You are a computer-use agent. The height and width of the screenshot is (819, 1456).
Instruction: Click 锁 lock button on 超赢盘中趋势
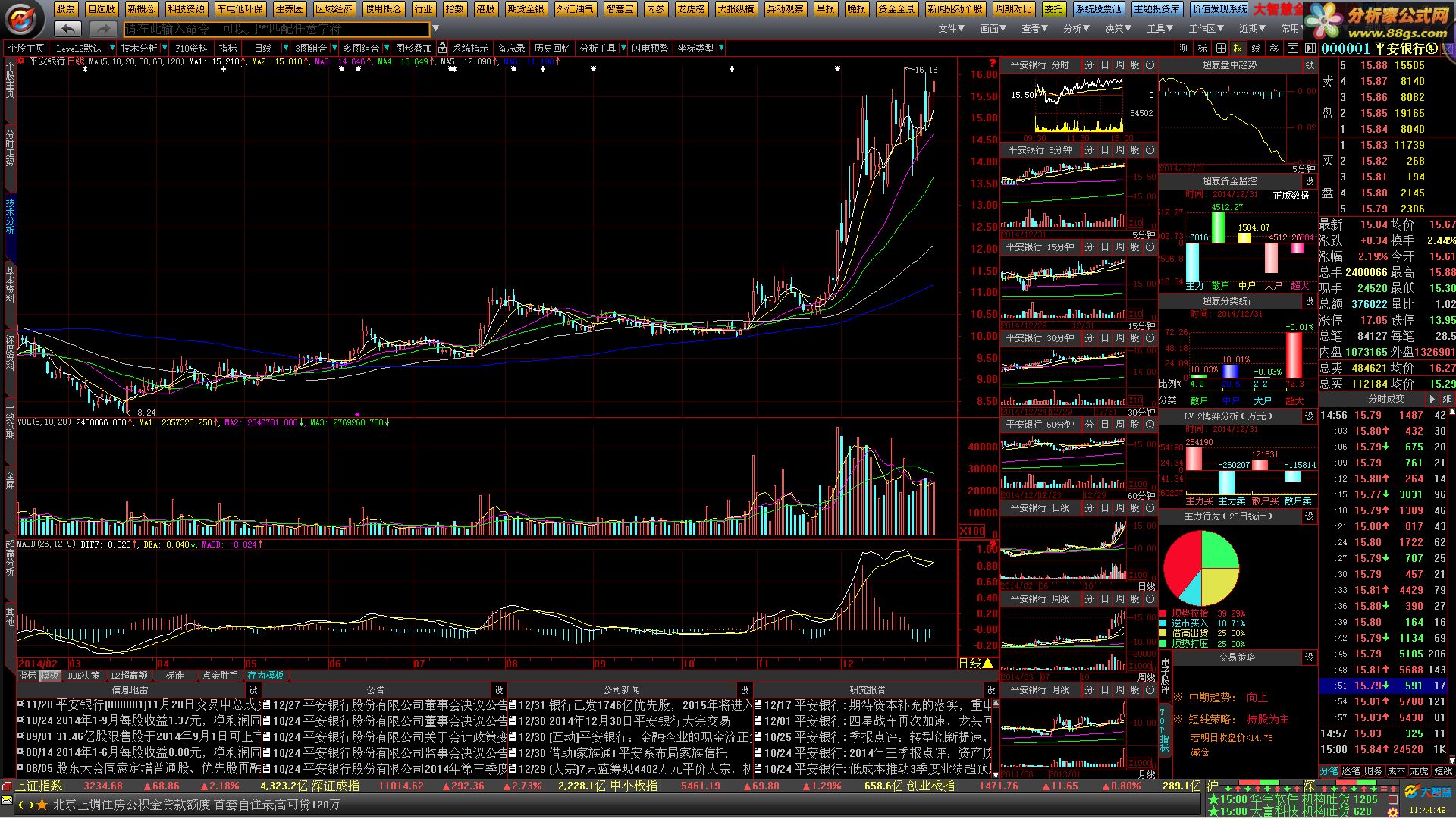1309,65
